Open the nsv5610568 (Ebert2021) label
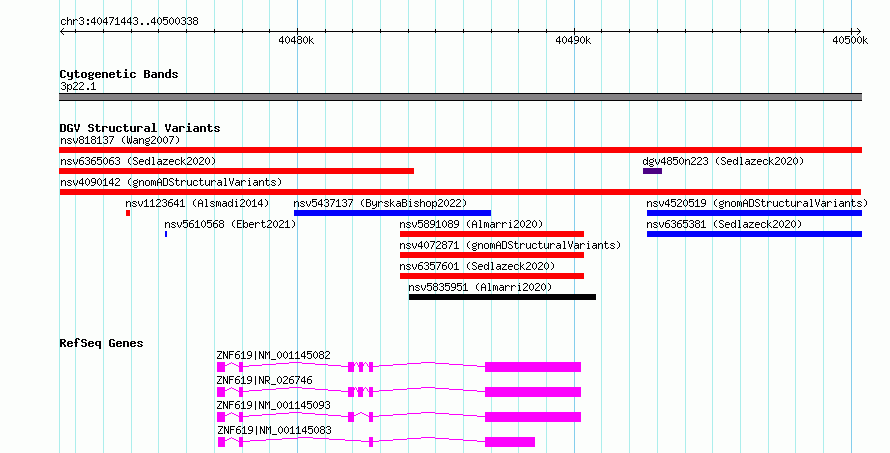The image size is (890, 453). click(x=230, y=224)
